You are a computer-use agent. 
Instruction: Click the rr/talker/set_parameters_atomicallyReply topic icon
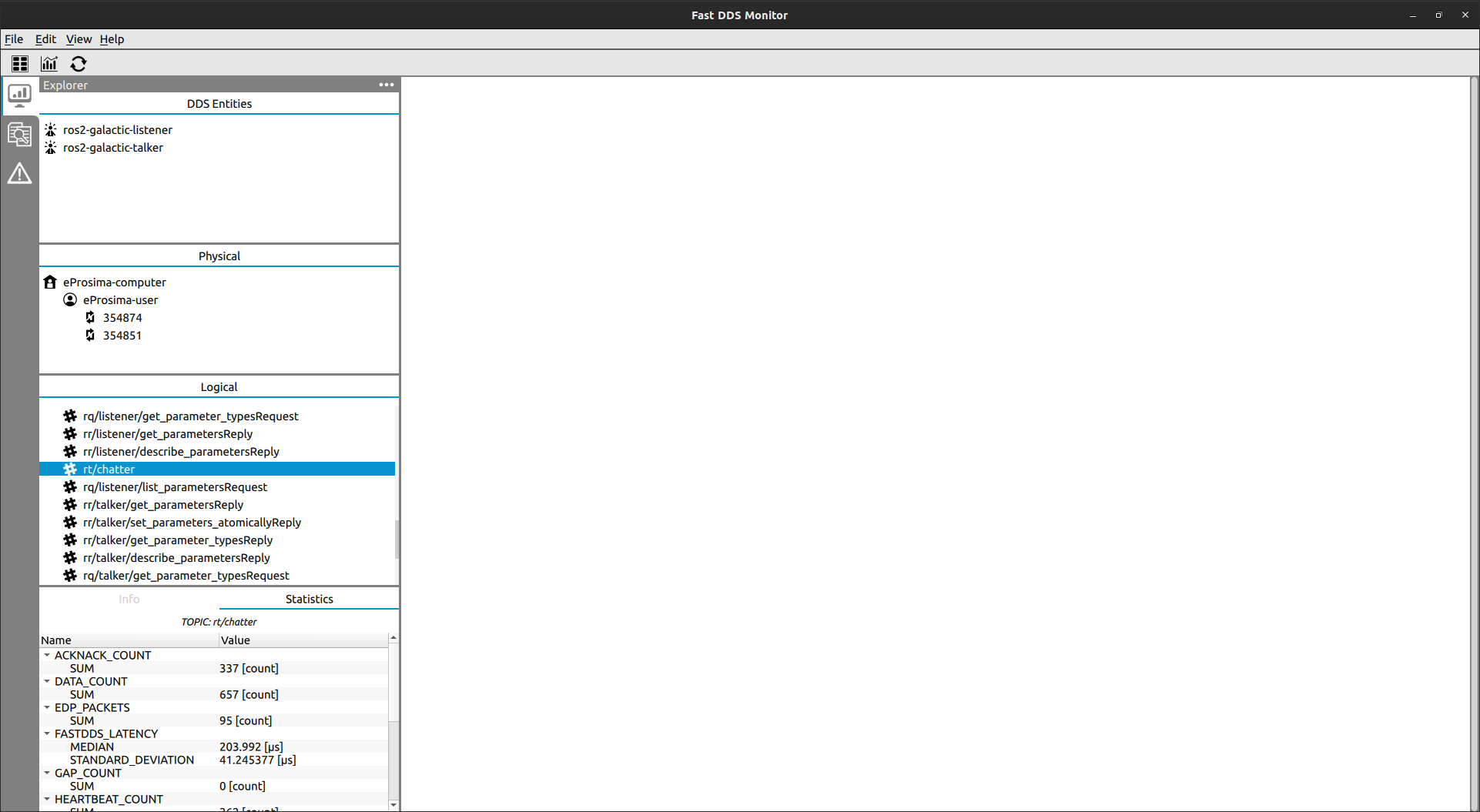[70, 522]
